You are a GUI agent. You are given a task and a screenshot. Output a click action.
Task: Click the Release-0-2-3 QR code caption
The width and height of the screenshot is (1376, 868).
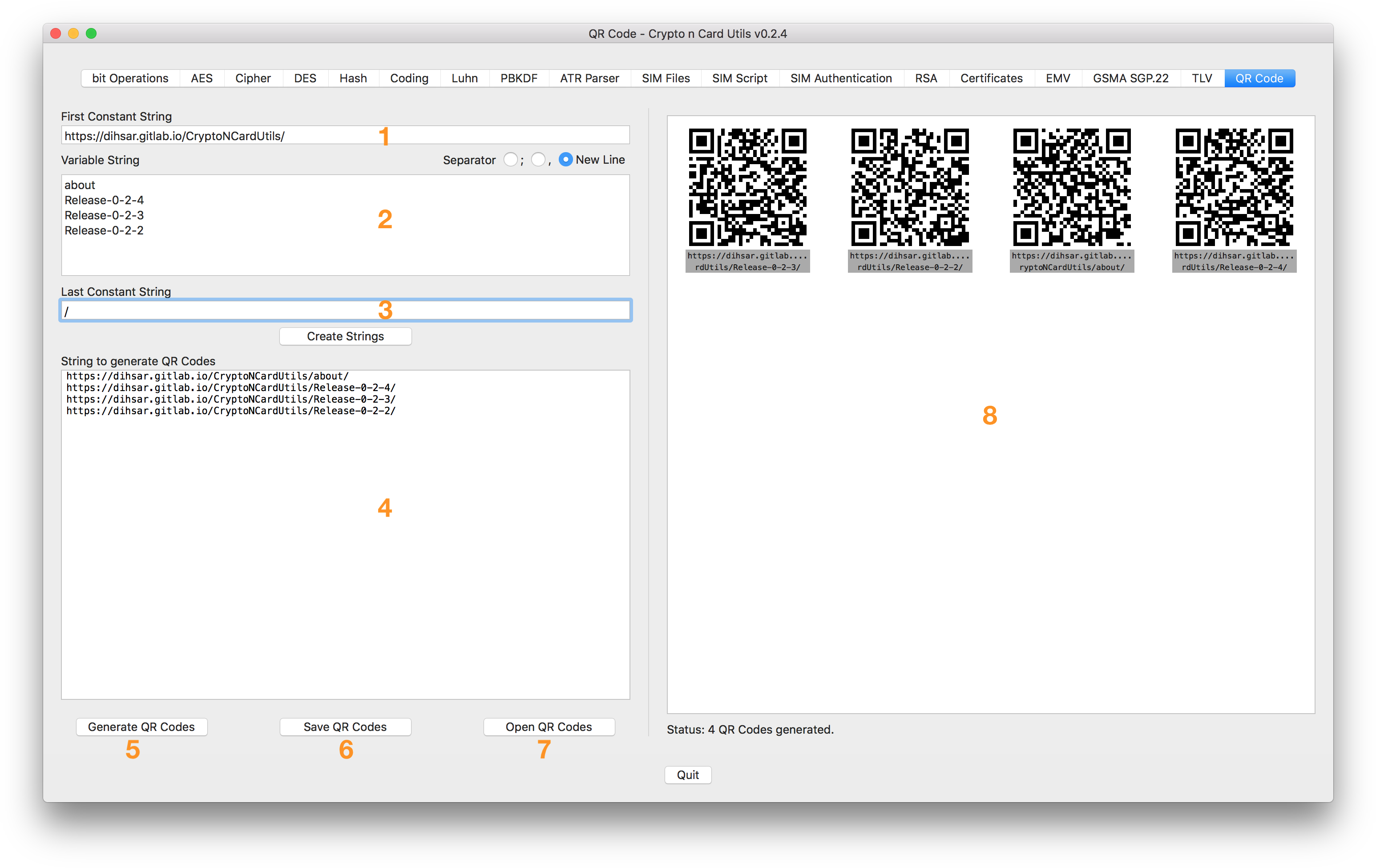coord(747,261)
